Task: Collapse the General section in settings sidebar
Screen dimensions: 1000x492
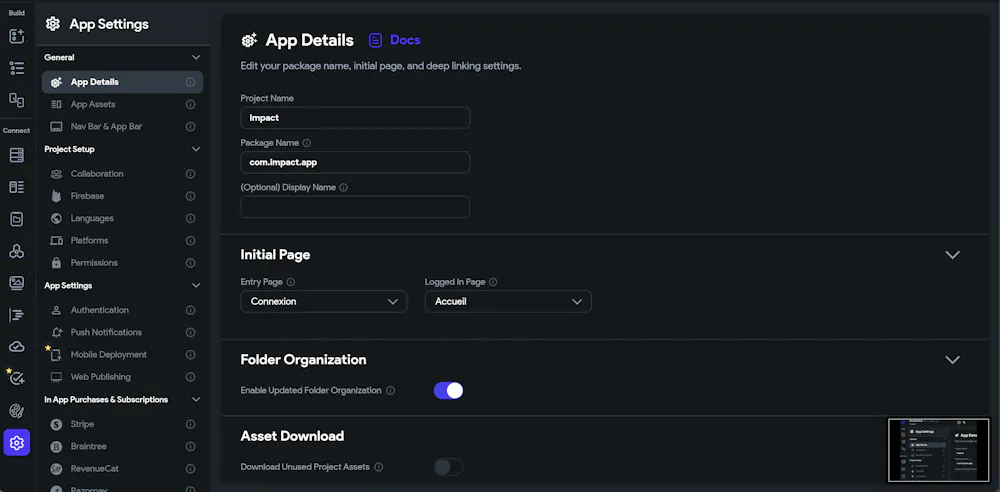Action: (x=196, y=57)
